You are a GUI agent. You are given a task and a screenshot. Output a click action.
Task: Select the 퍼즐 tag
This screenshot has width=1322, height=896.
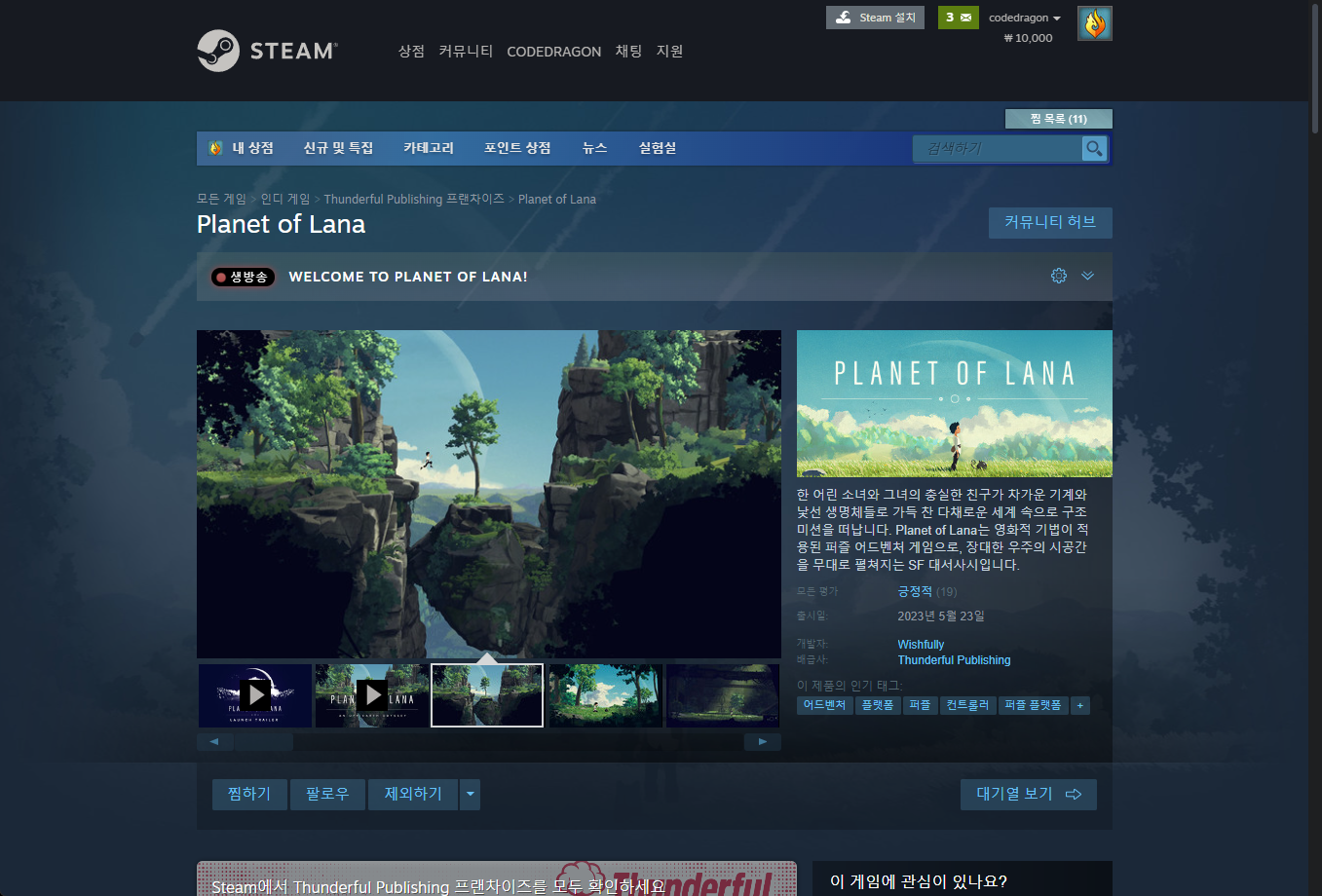coord(921,705)
